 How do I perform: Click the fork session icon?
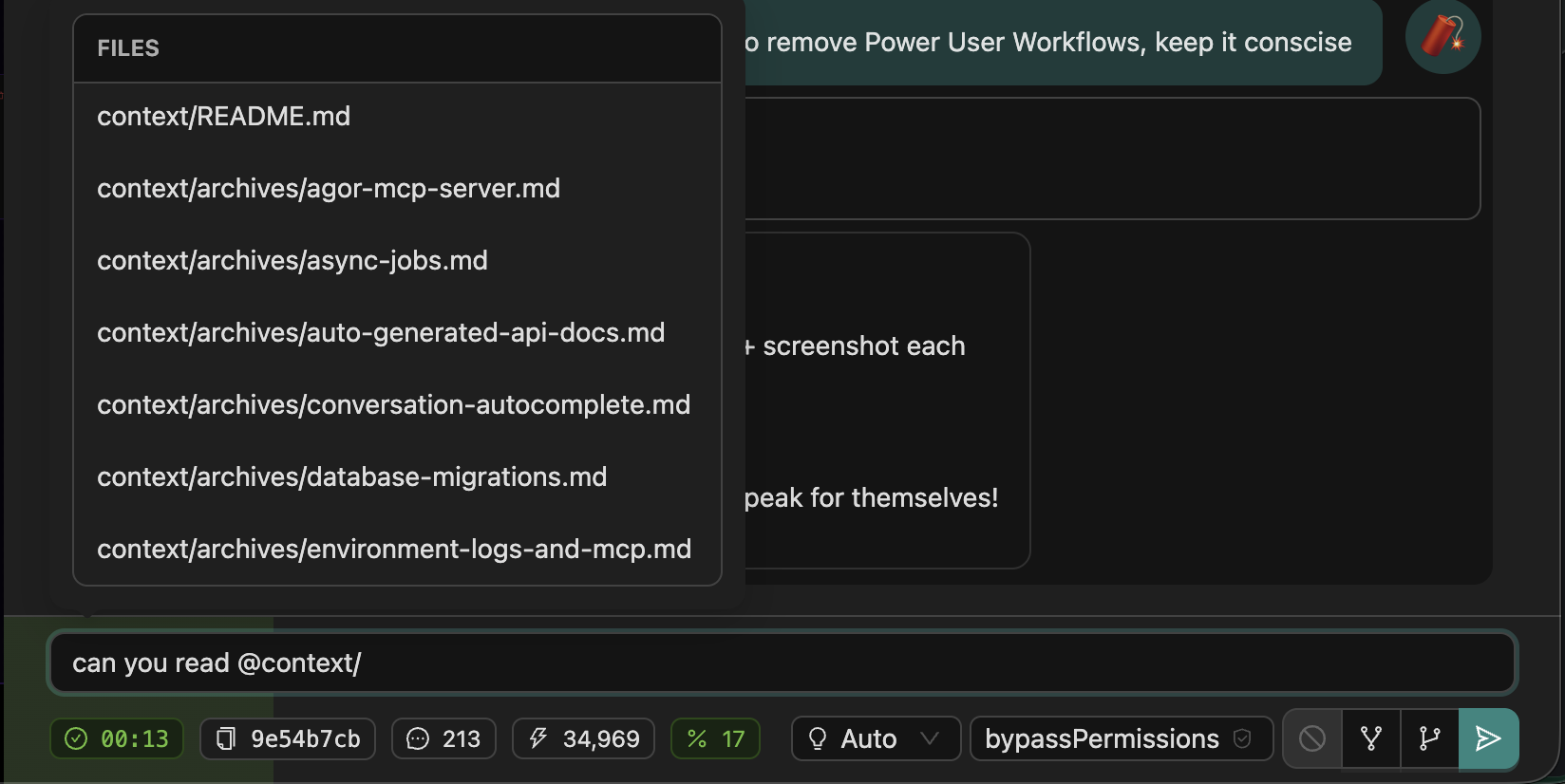pos(1371,738)
